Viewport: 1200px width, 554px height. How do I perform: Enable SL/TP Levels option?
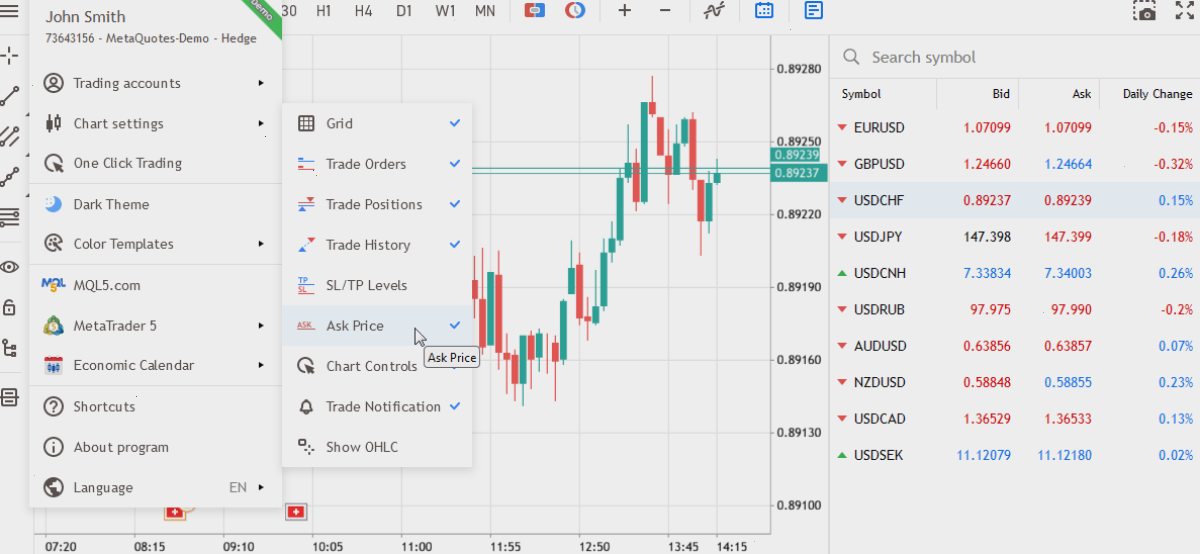(x=377, y=285)
